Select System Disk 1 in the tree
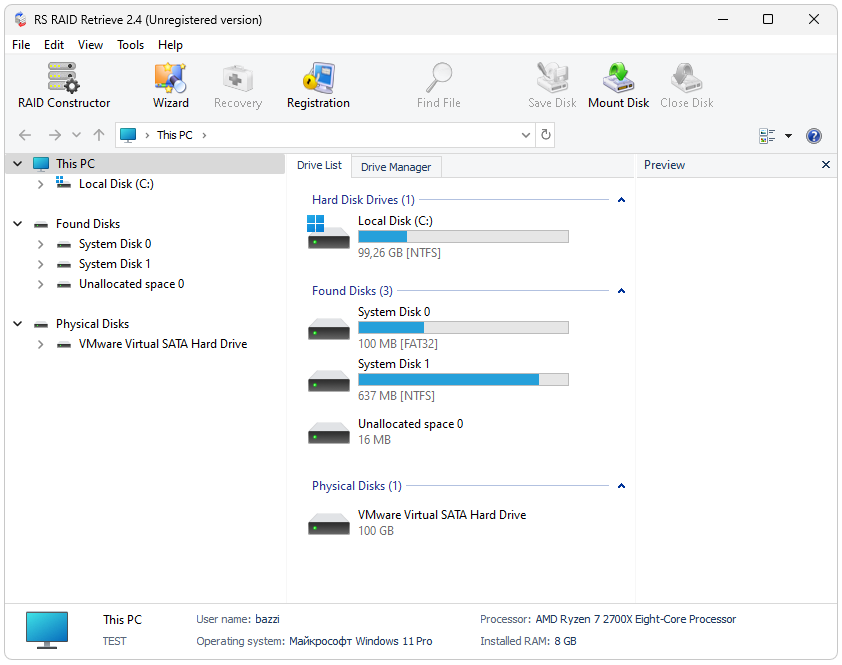Image resolution: width=842 pixels, height=665 pixels. tap(114, 264)
